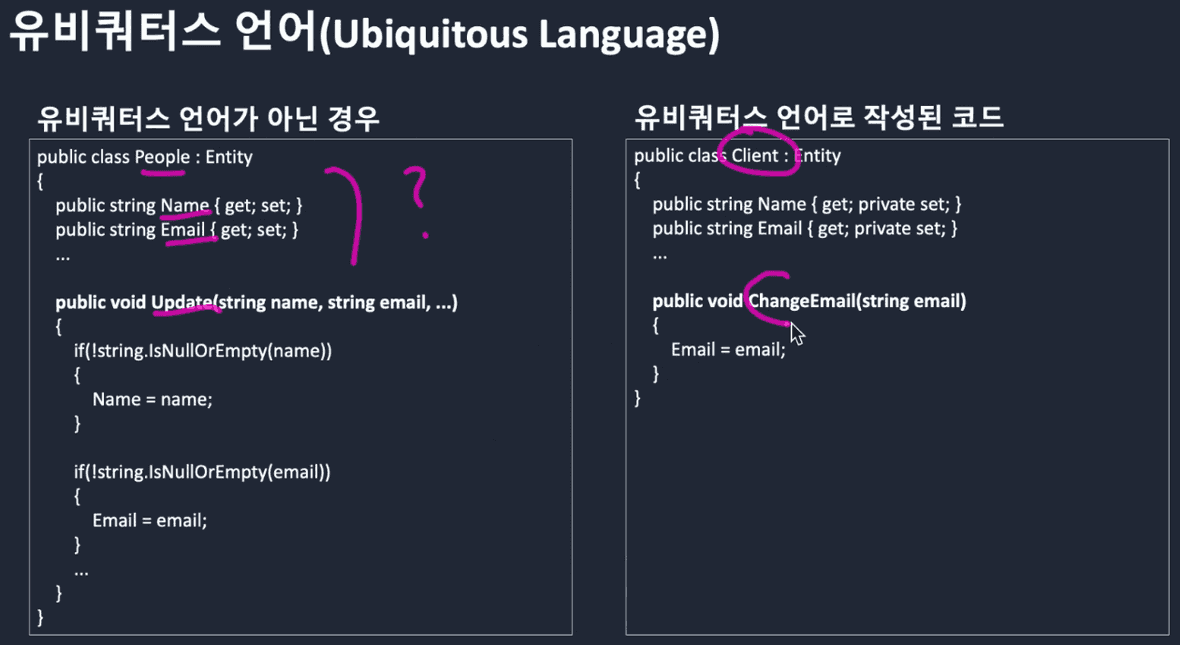Image resolution: width=1180 pixels, height=645 pixels.
Task: Click the 'Name = name;' assignment line
Action: pos(152,399)
